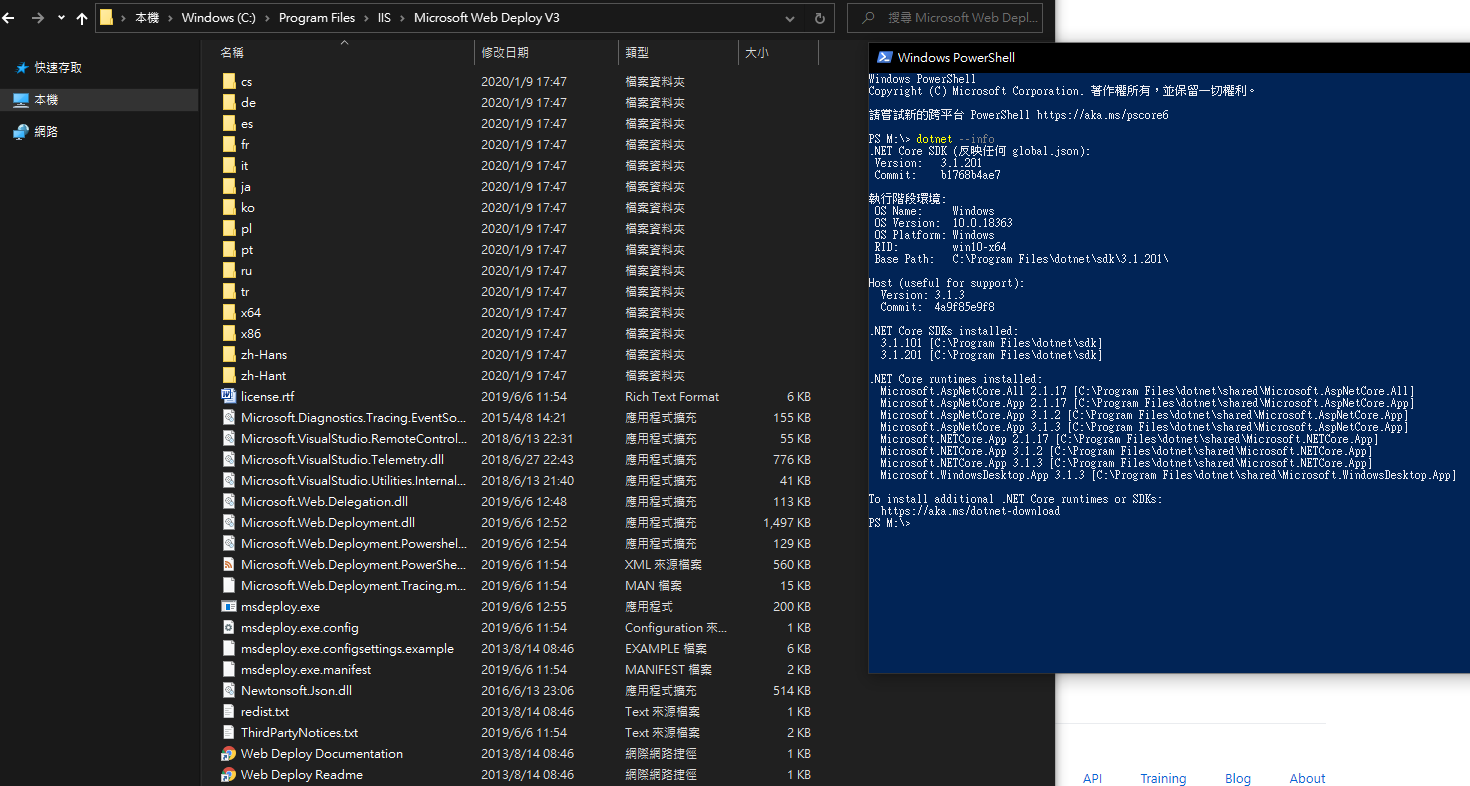Open the API link
This screenshot has width=1470, height=786.
pyautogui.click(x=1092, y=778)
